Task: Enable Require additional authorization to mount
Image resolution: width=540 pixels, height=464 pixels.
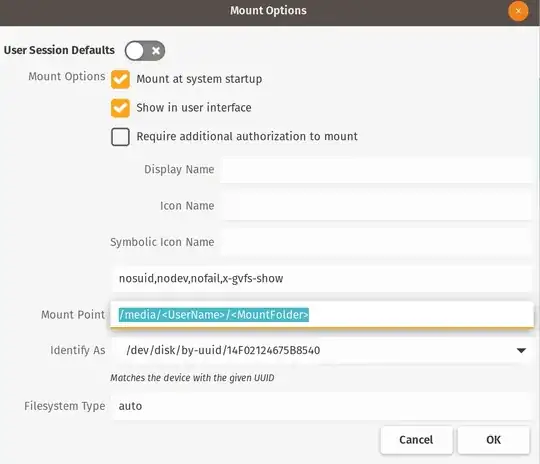Action: 120,137
